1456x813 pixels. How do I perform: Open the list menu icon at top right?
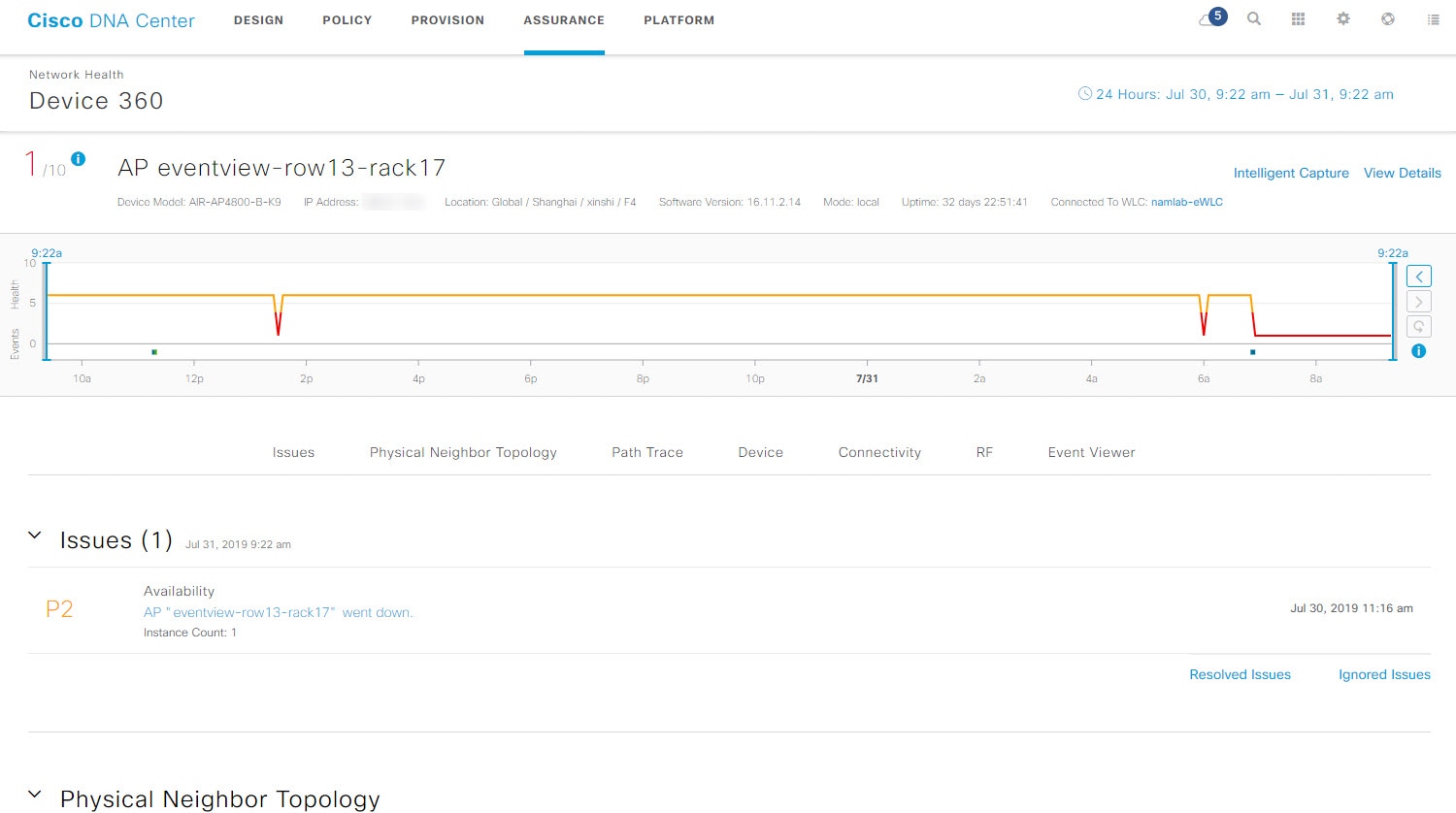1433,19
